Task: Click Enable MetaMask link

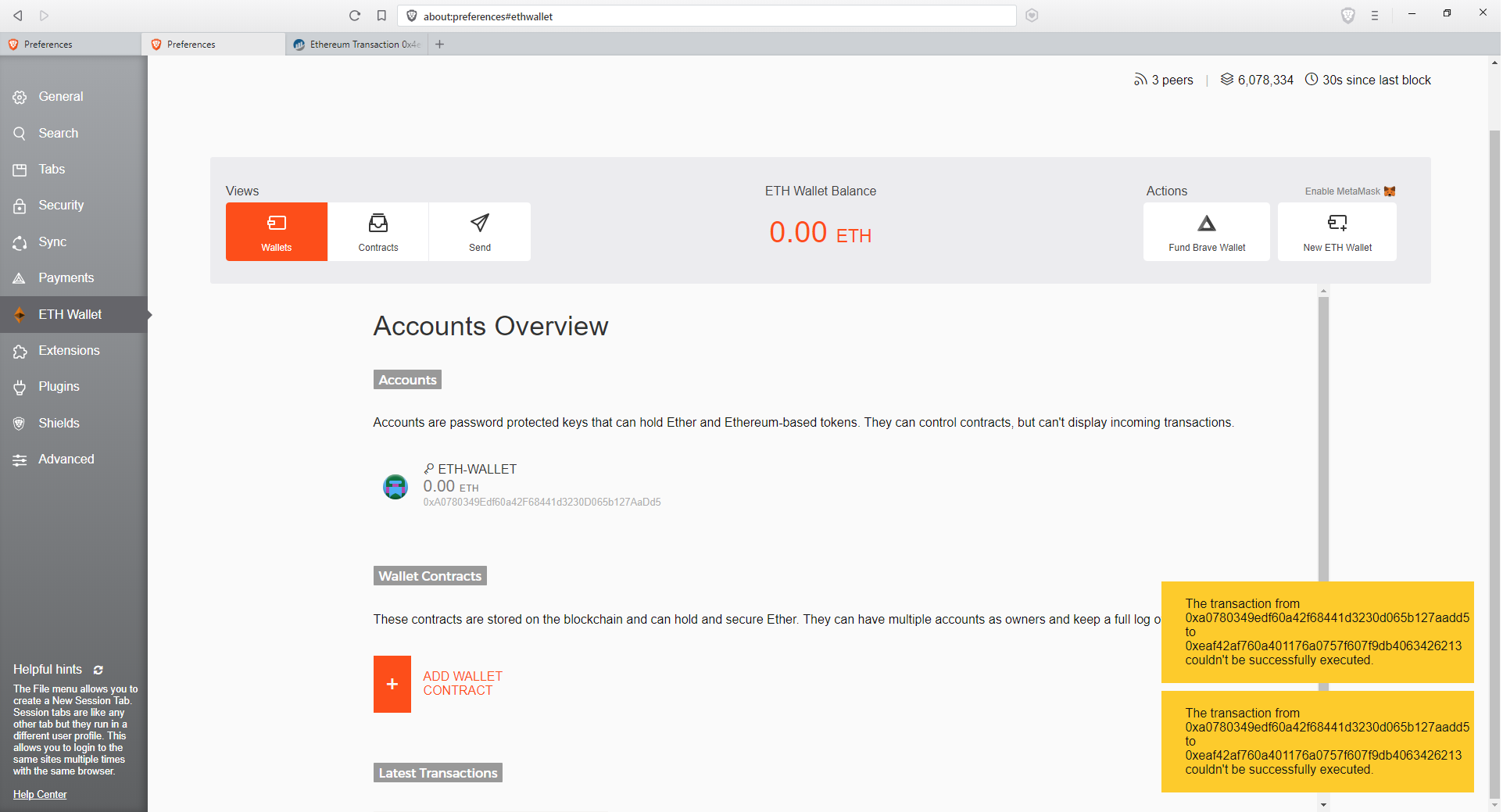Action: click(x=1342, y=191)
